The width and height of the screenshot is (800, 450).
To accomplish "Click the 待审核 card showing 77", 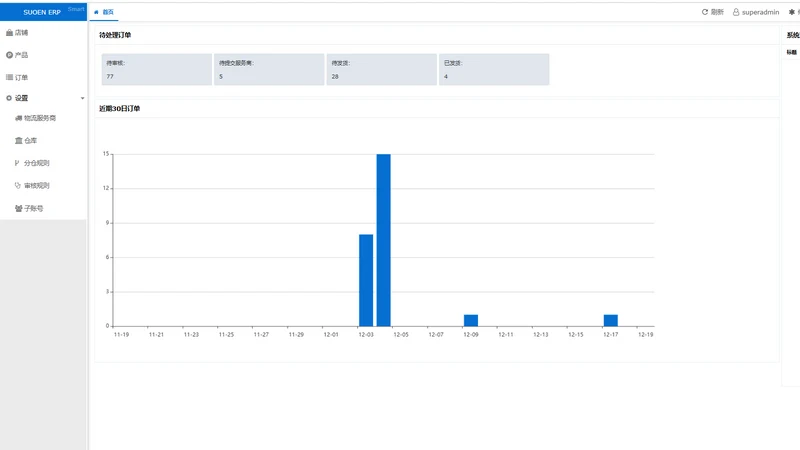I will click(157, 69).
